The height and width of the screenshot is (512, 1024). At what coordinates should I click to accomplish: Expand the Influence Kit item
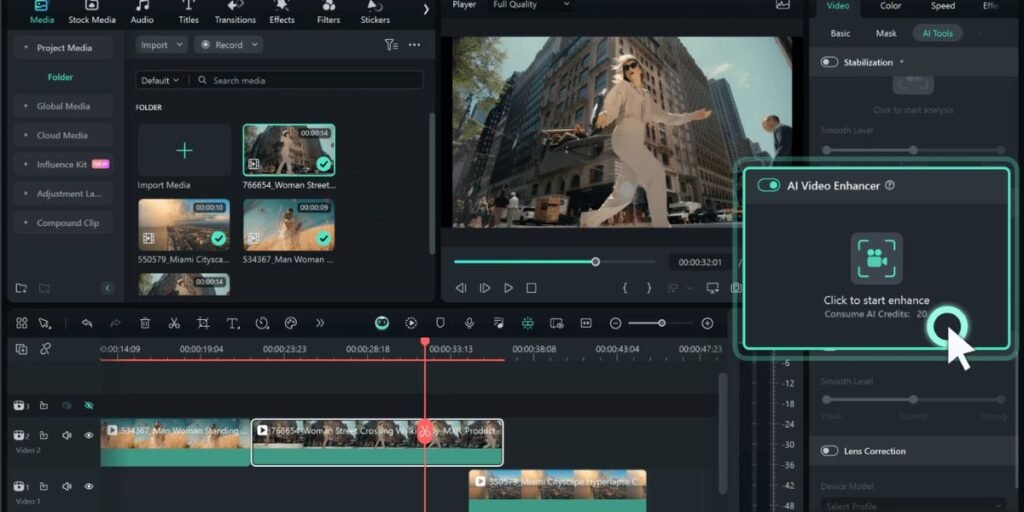coord(63,165)
